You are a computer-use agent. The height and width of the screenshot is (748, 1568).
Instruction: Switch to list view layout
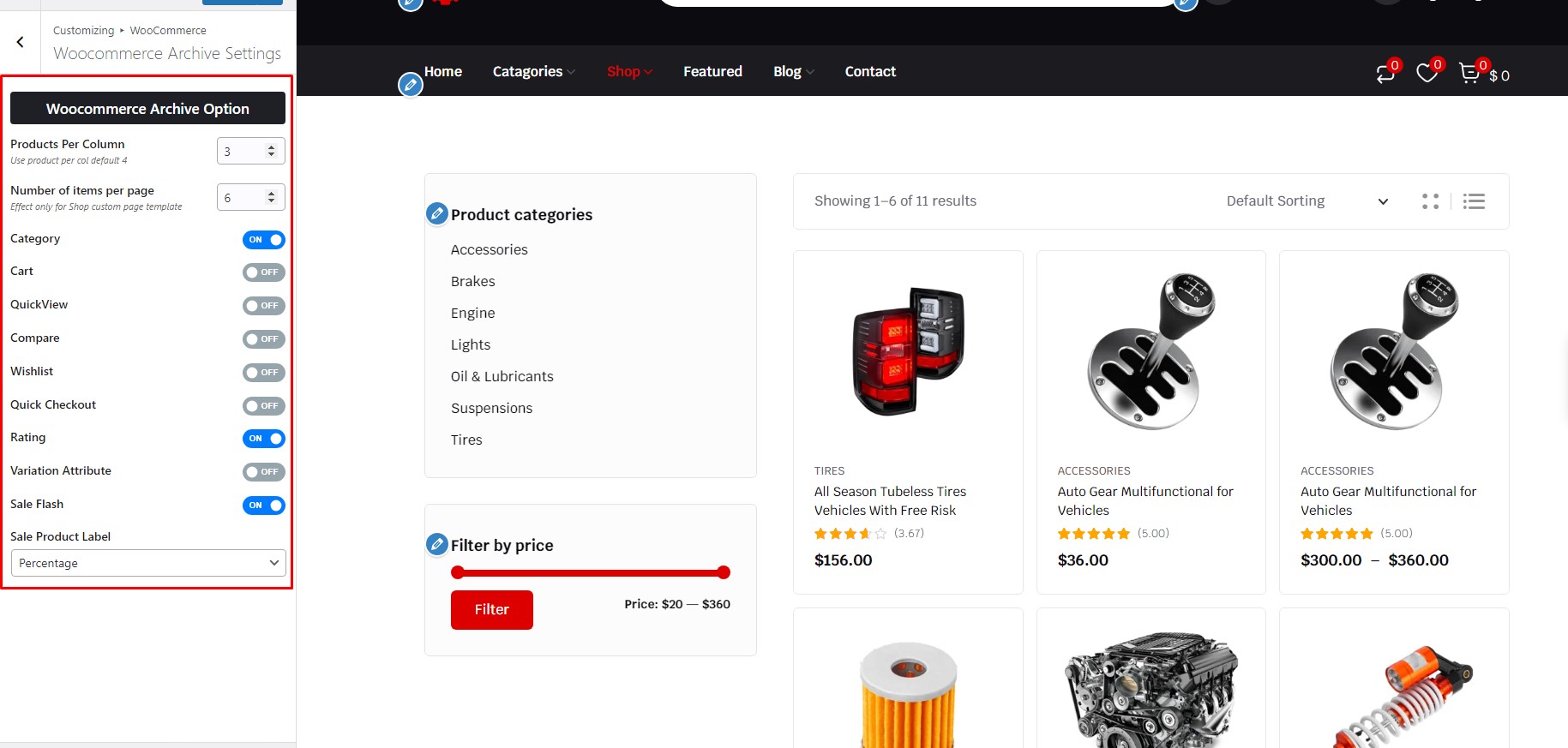click(1474, 201)
